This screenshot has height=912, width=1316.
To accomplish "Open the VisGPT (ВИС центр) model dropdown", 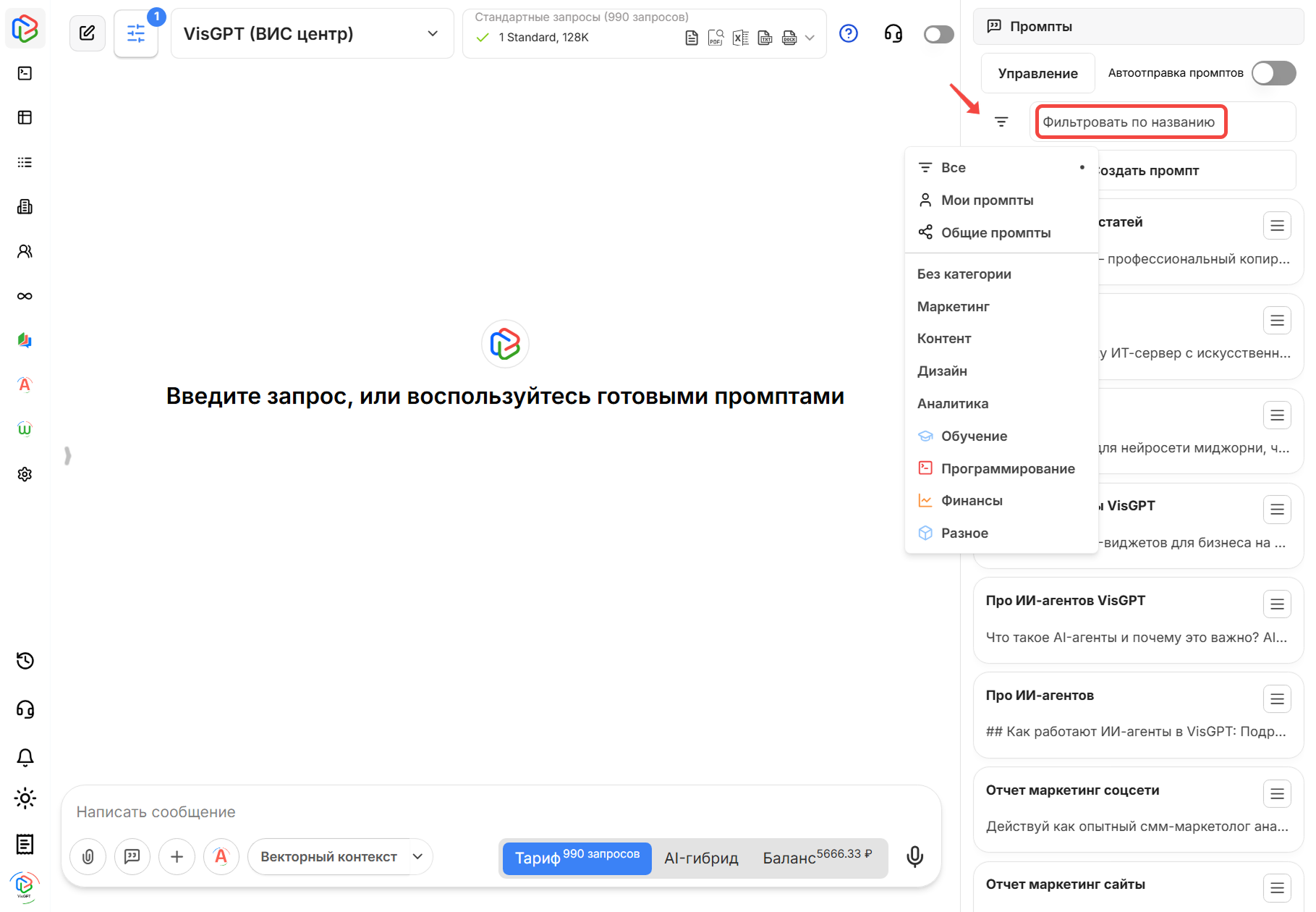I will coord(311,33).
